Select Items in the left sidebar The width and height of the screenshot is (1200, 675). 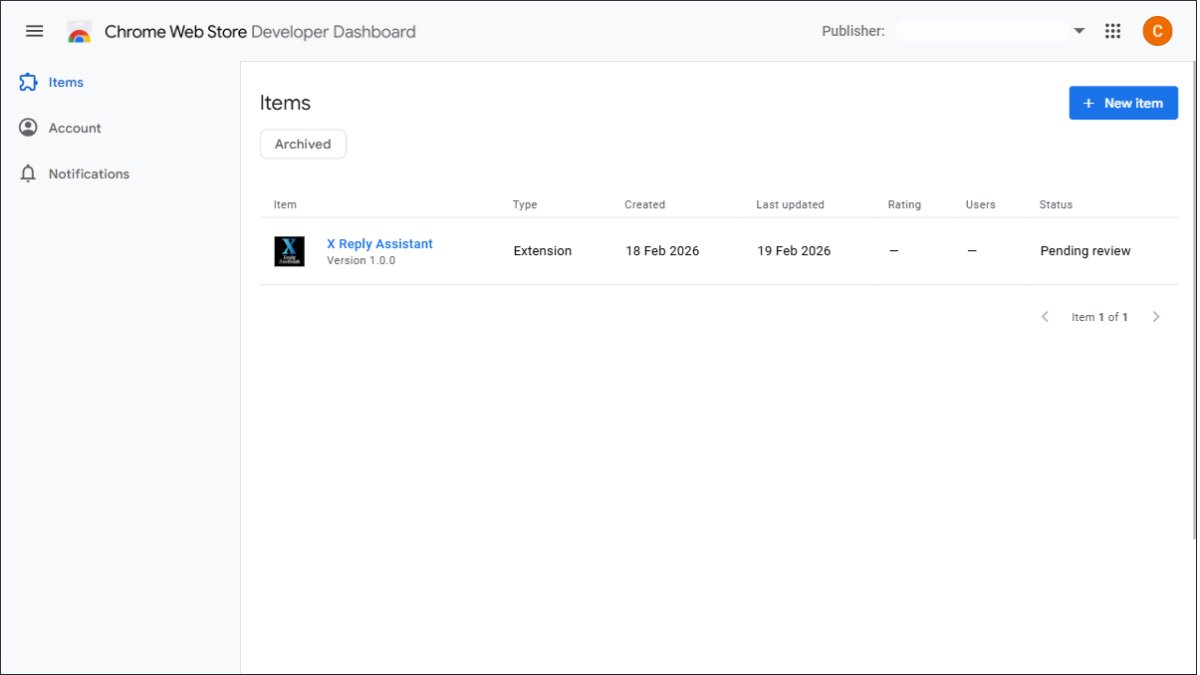tap(66, 82)
